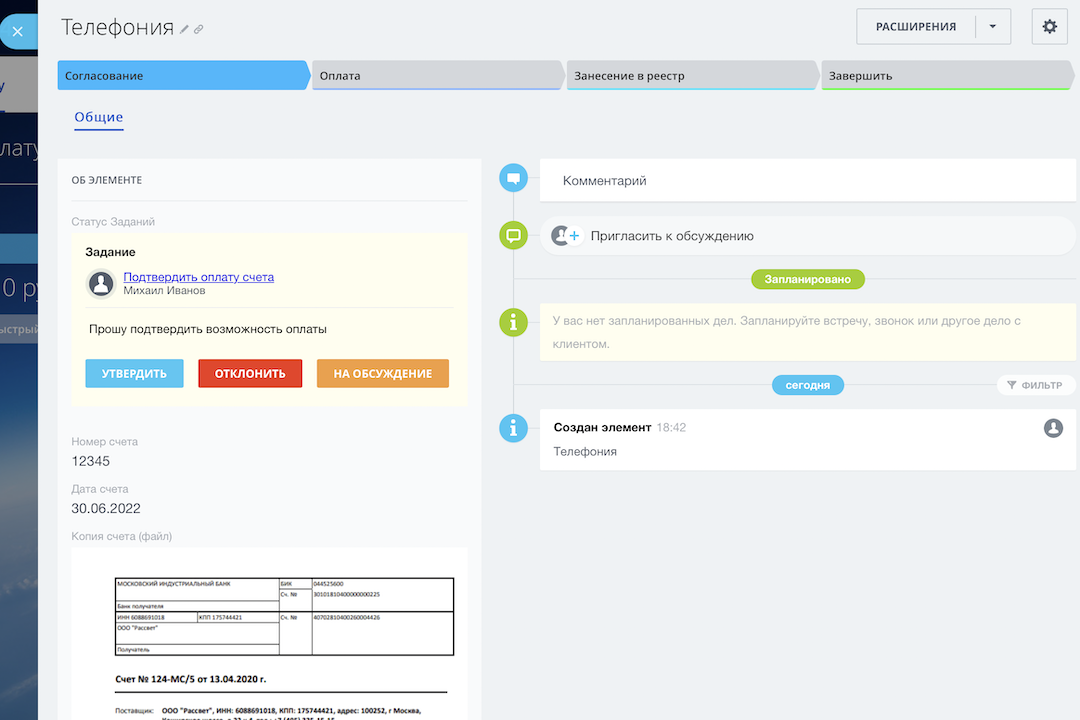Click the add-user icon to invite to discussion
1080x720 pixels.
567,236
